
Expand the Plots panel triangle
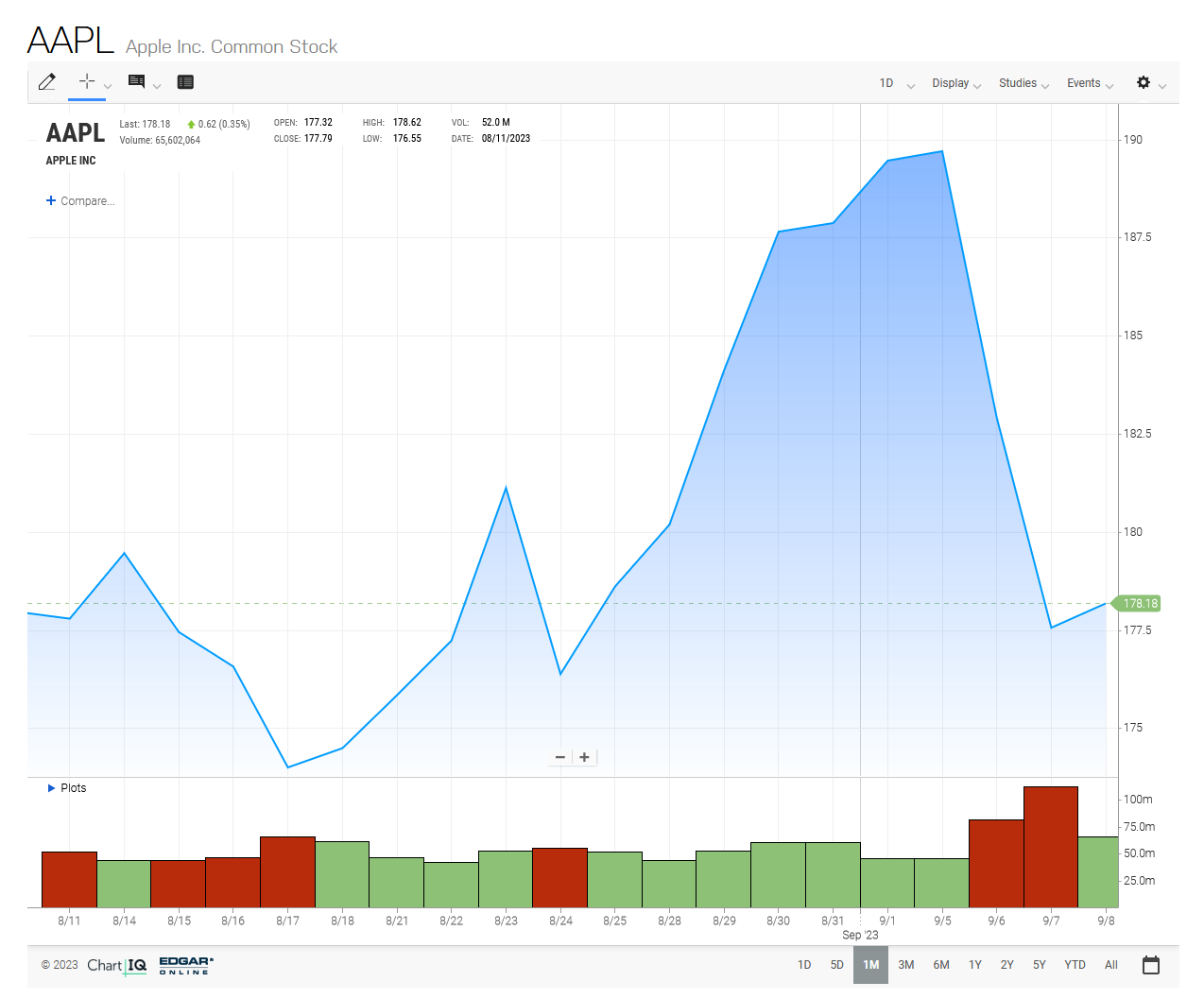tap(52, 788)
